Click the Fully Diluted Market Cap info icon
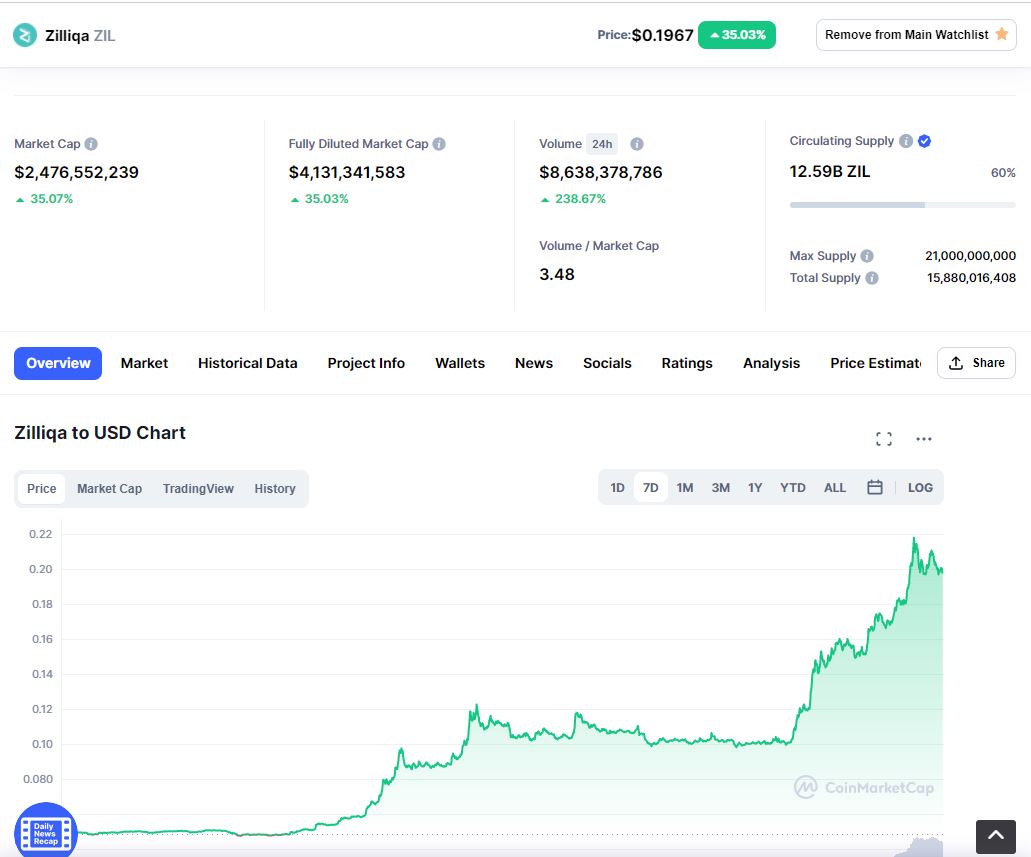Viewport: 1031px width, 857px height. click(439, 143)
